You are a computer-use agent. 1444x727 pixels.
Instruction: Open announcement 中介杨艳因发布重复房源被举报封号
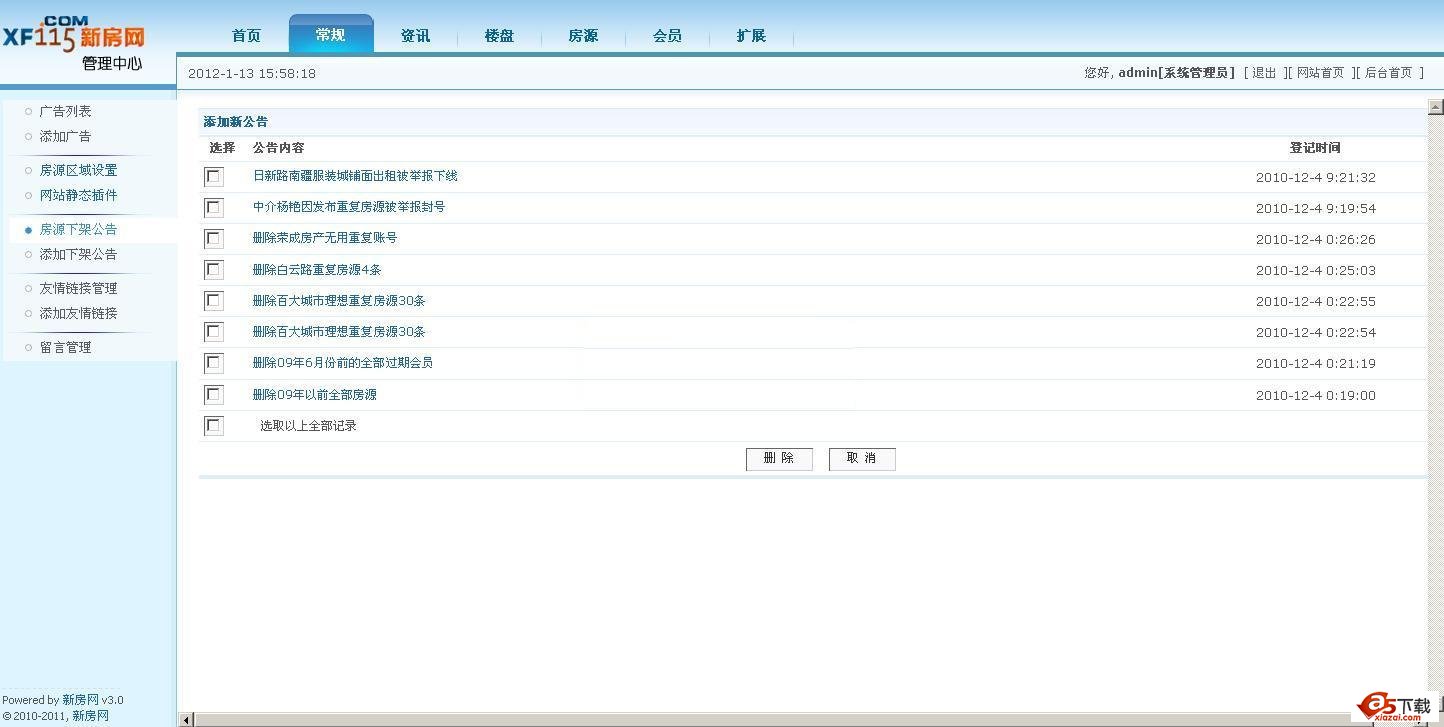(x=349, y=207)
